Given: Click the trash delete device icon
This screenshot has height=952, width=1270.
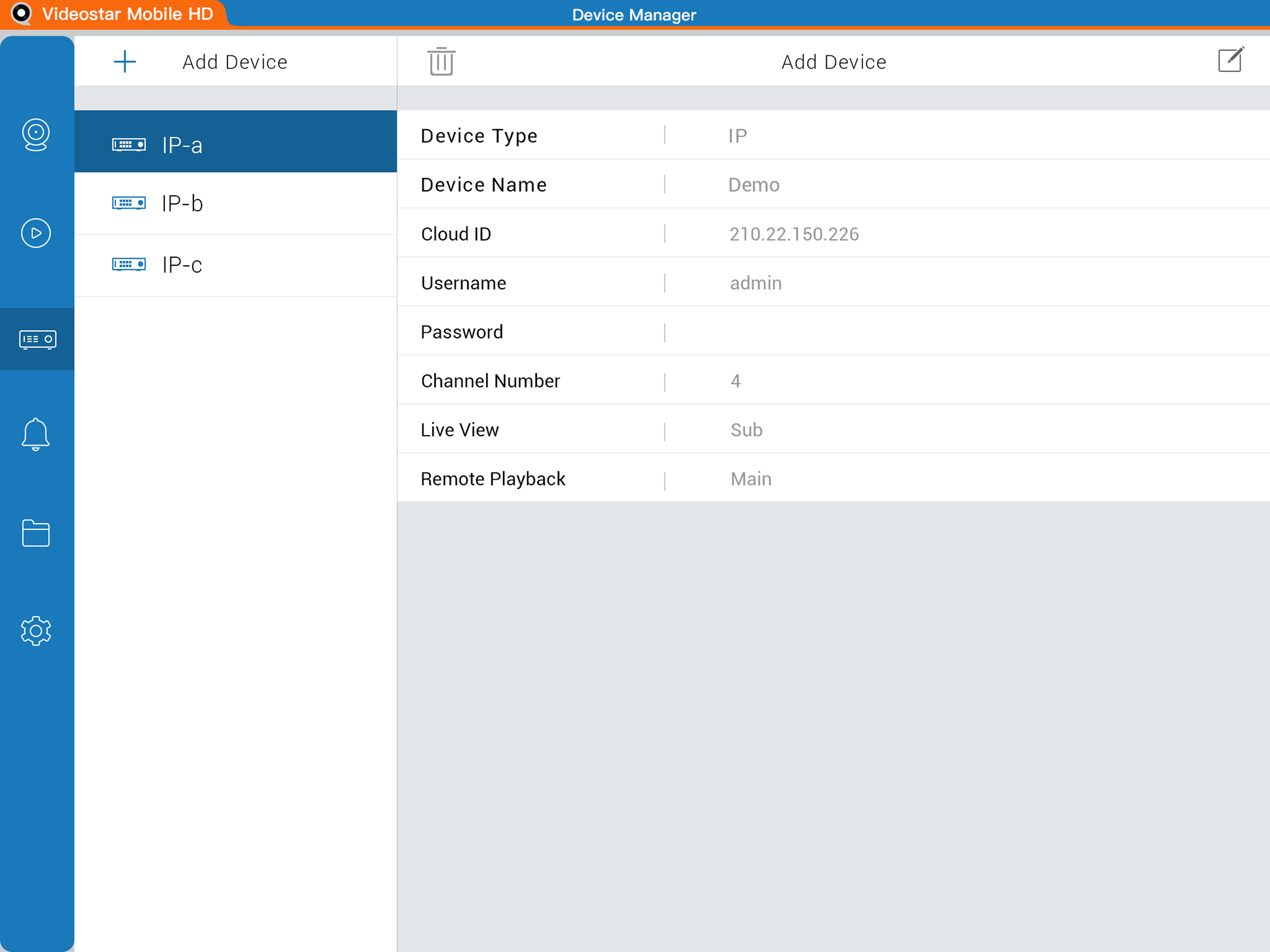Looking at the screenshot, I should click(441, 61).
